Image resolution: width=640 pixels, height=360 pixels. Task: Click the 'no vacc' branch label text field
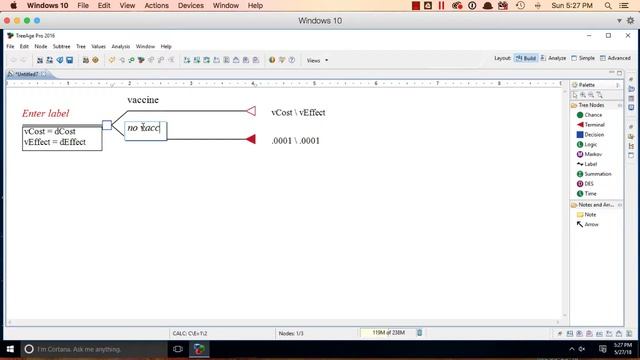click(145, 131)
